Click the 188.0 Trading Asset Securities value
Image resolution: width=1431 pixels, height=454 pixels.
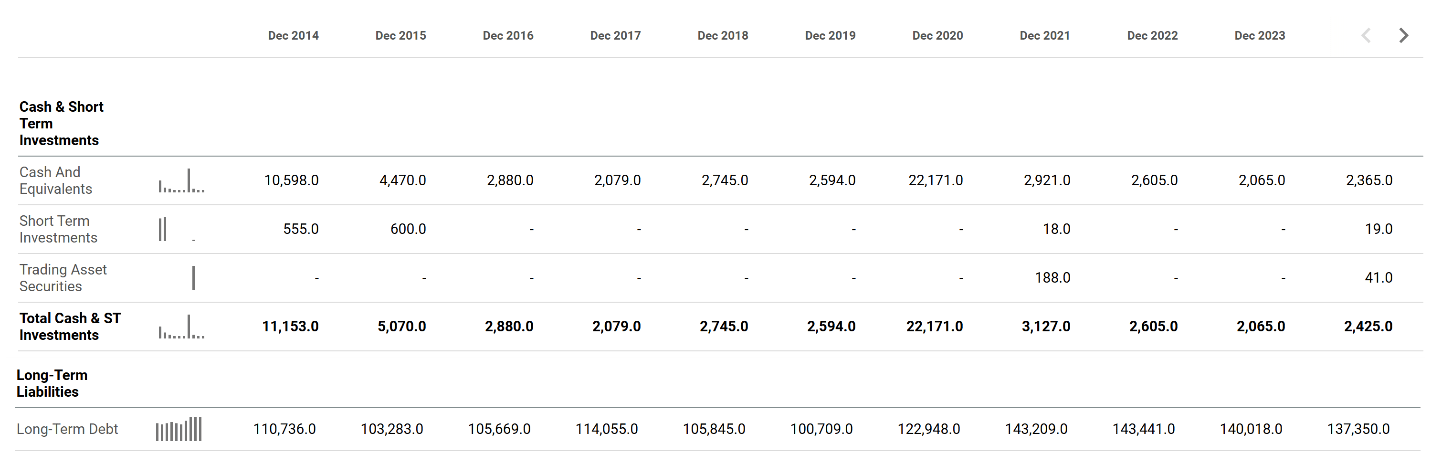point(1052,278)
